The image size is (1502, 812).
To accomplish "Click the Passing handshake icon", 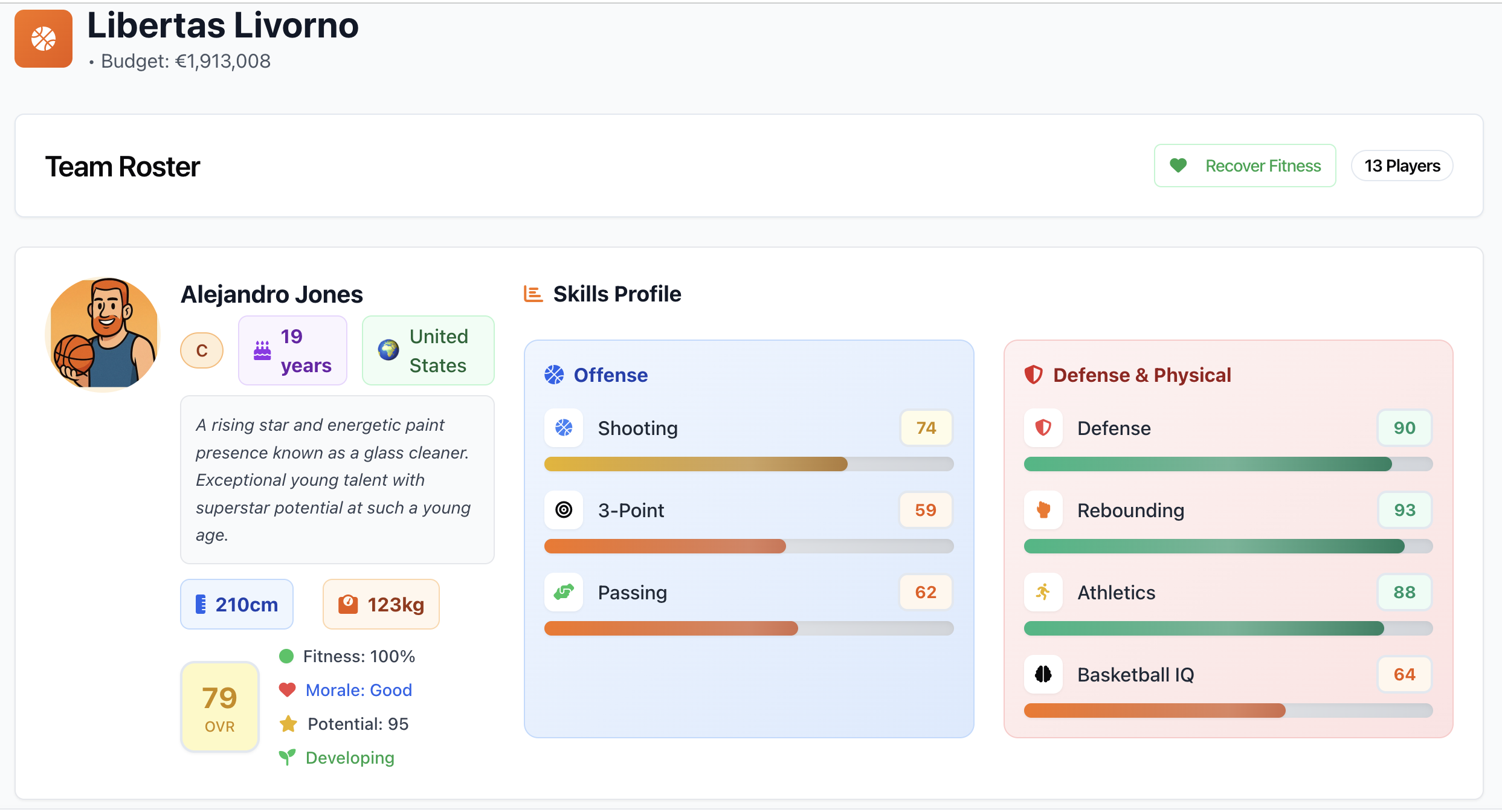I will click(x=563, y=592).
